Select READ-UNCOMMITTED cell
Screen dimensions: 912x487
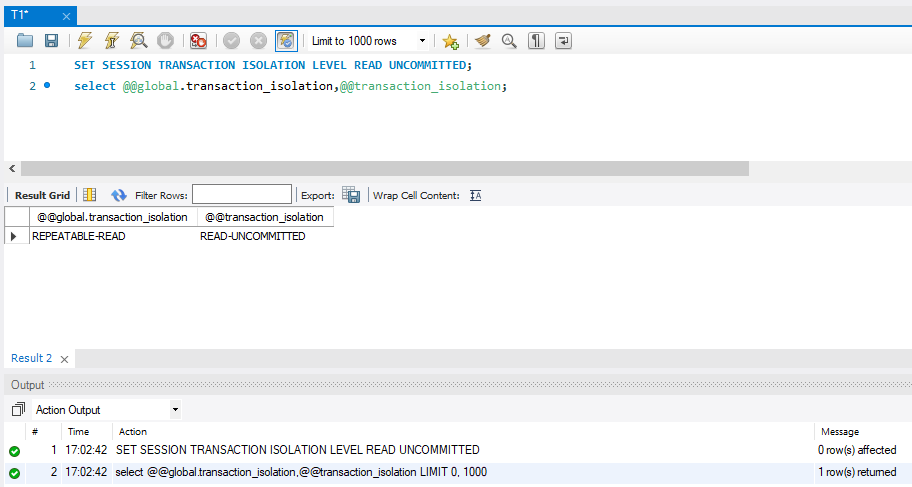click(x=265, y=236)
